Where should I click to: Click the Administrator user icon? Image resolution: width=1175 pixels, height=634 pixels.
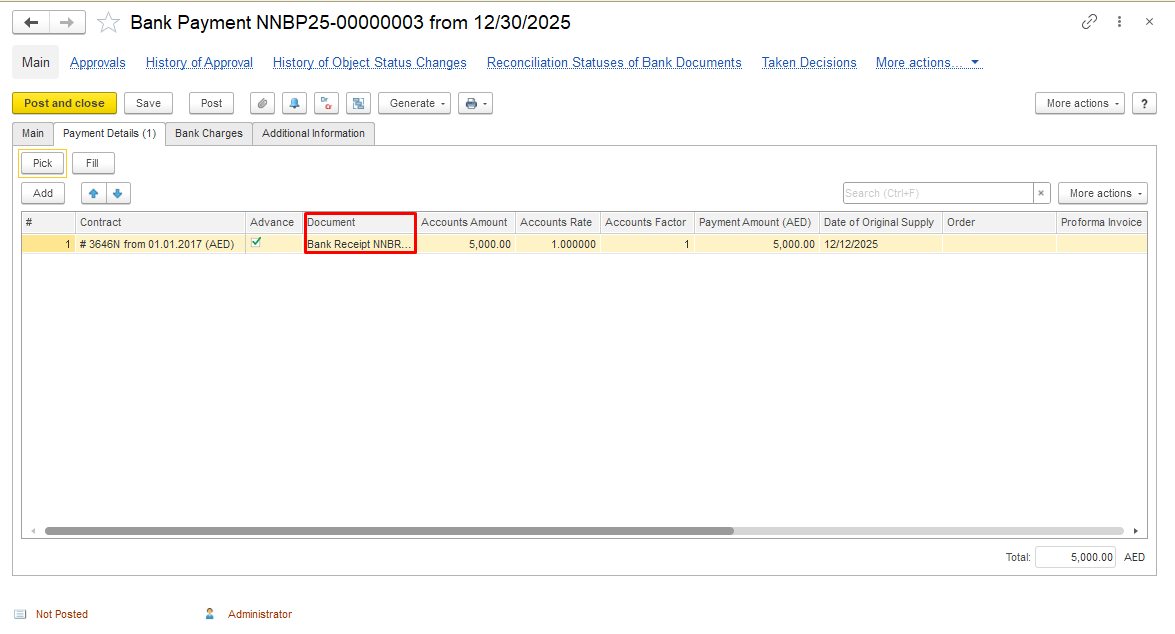[x=210, y=614]
